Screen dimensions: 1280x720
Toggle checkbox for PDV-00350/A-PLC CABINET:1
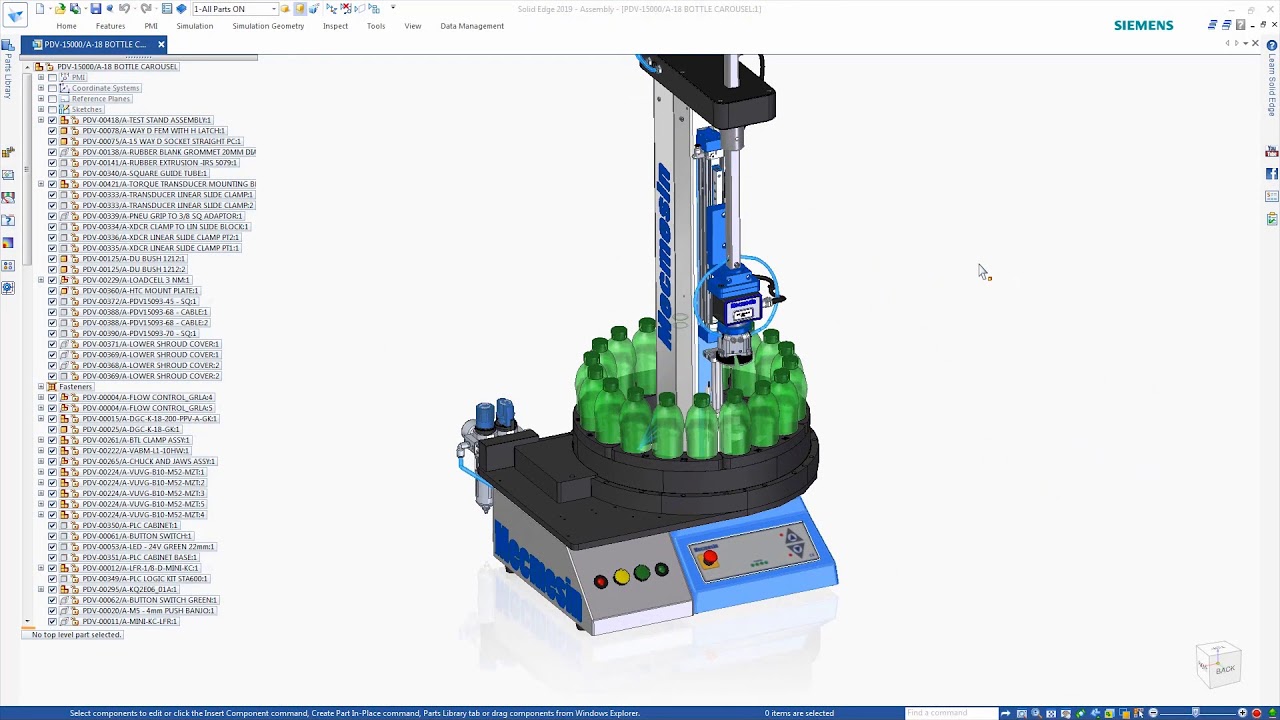tap(52, 525)
